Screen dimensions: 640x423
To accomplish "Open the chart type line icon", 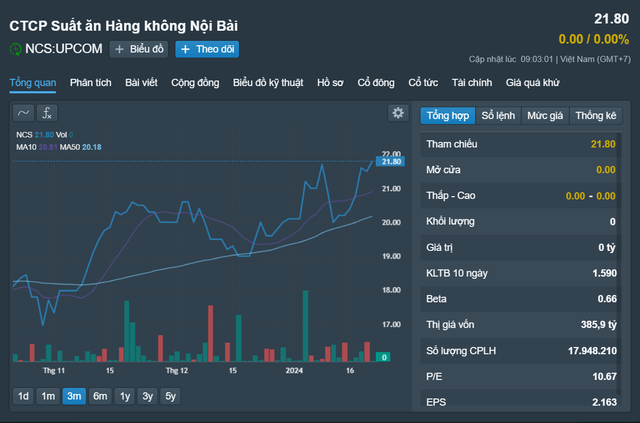I will coord(24,113).
